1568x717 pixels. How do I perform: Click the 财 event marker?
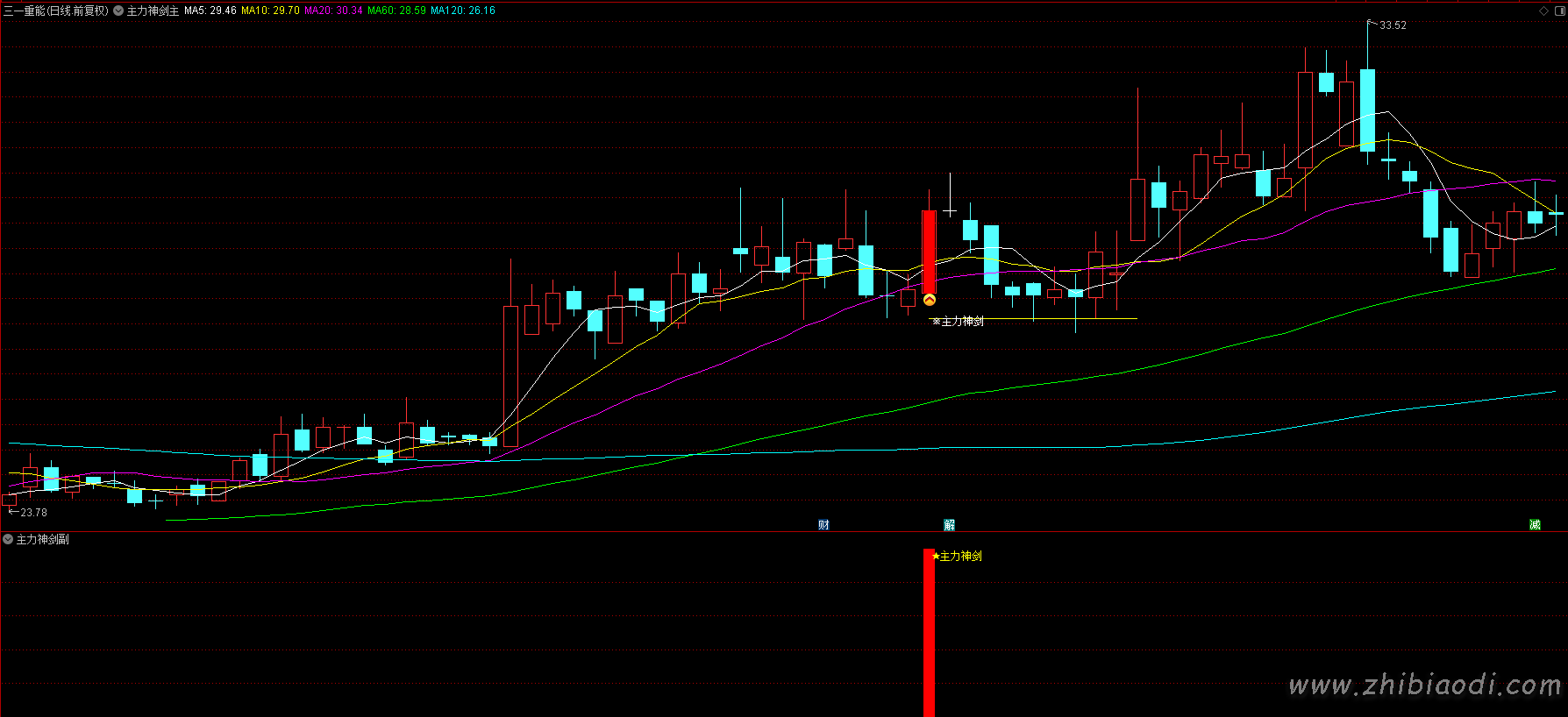pos(823,525)
